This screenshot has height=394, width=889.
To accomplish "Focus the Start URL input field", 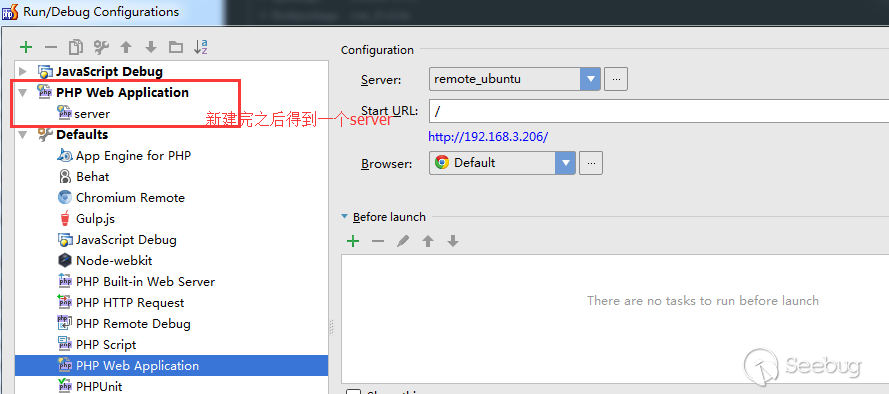I will click(x=659, y=111).
